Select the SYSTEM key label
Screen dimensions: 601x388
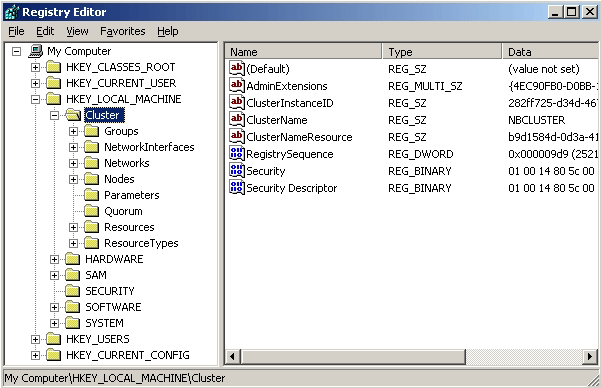click(104, 324)
